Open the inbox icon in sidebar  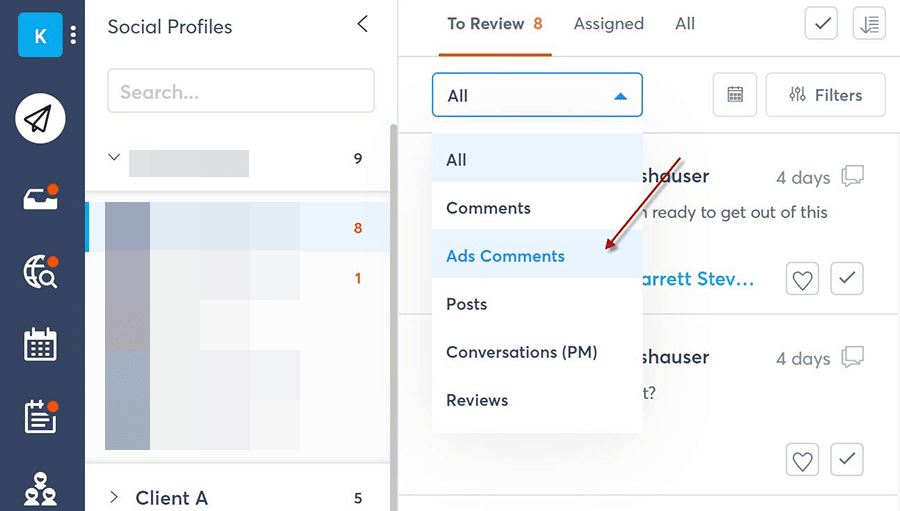pos(40,198)
